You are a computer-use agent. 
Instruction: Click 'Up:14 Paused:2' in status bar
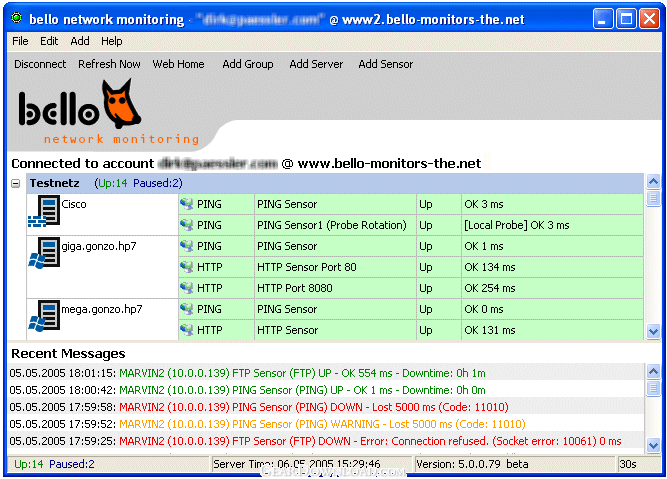54,464
